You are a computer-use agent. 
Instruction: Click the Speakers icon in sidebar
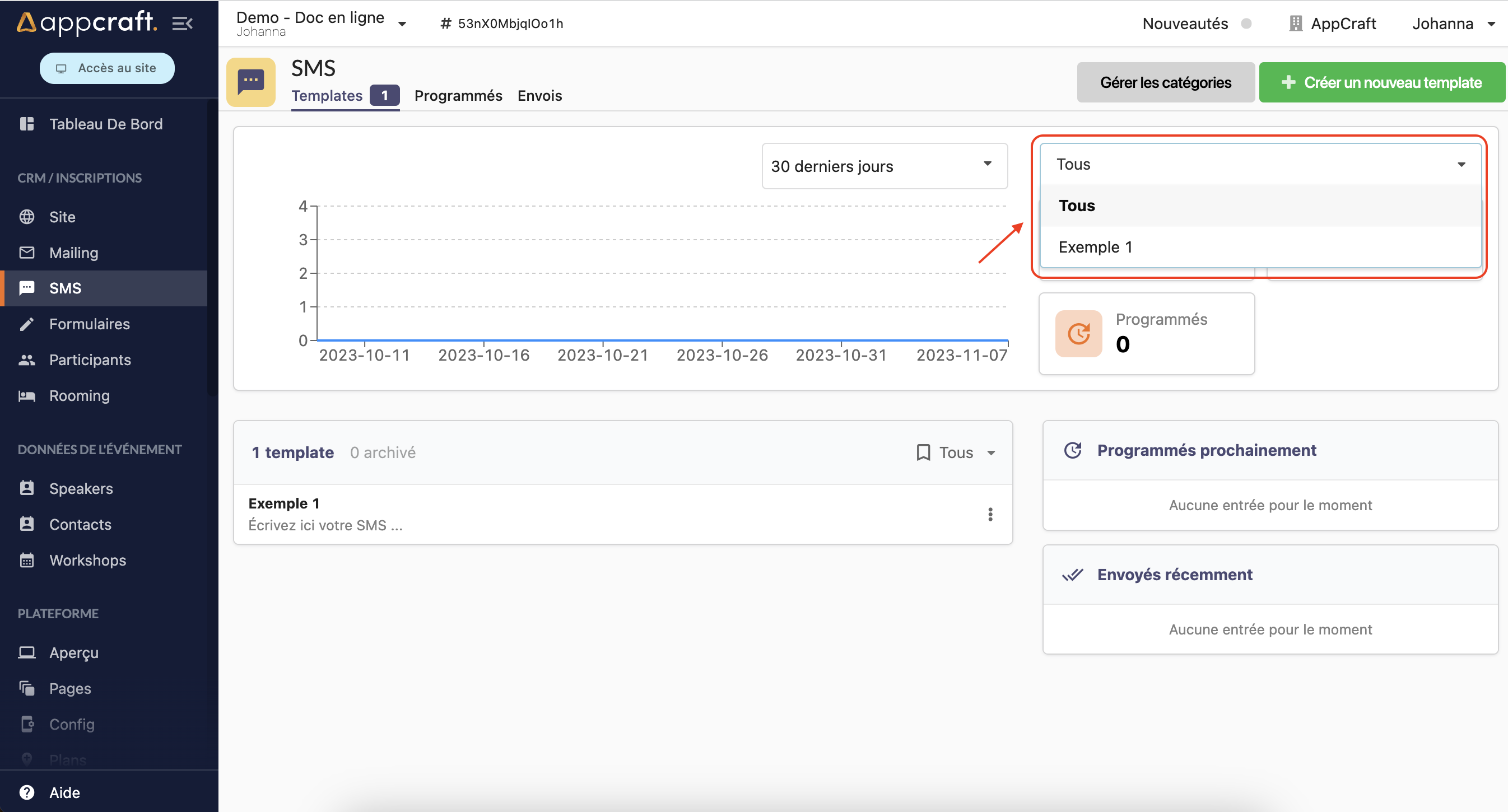point(28,487)
